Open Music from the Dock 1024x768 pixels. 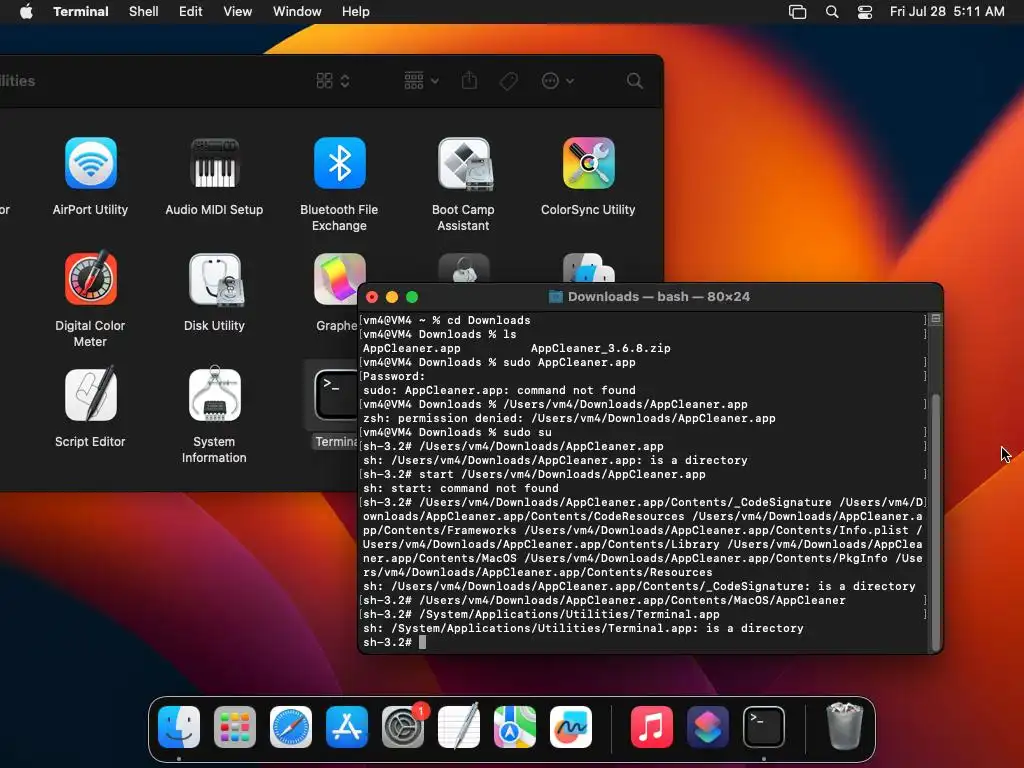(652, 727)
